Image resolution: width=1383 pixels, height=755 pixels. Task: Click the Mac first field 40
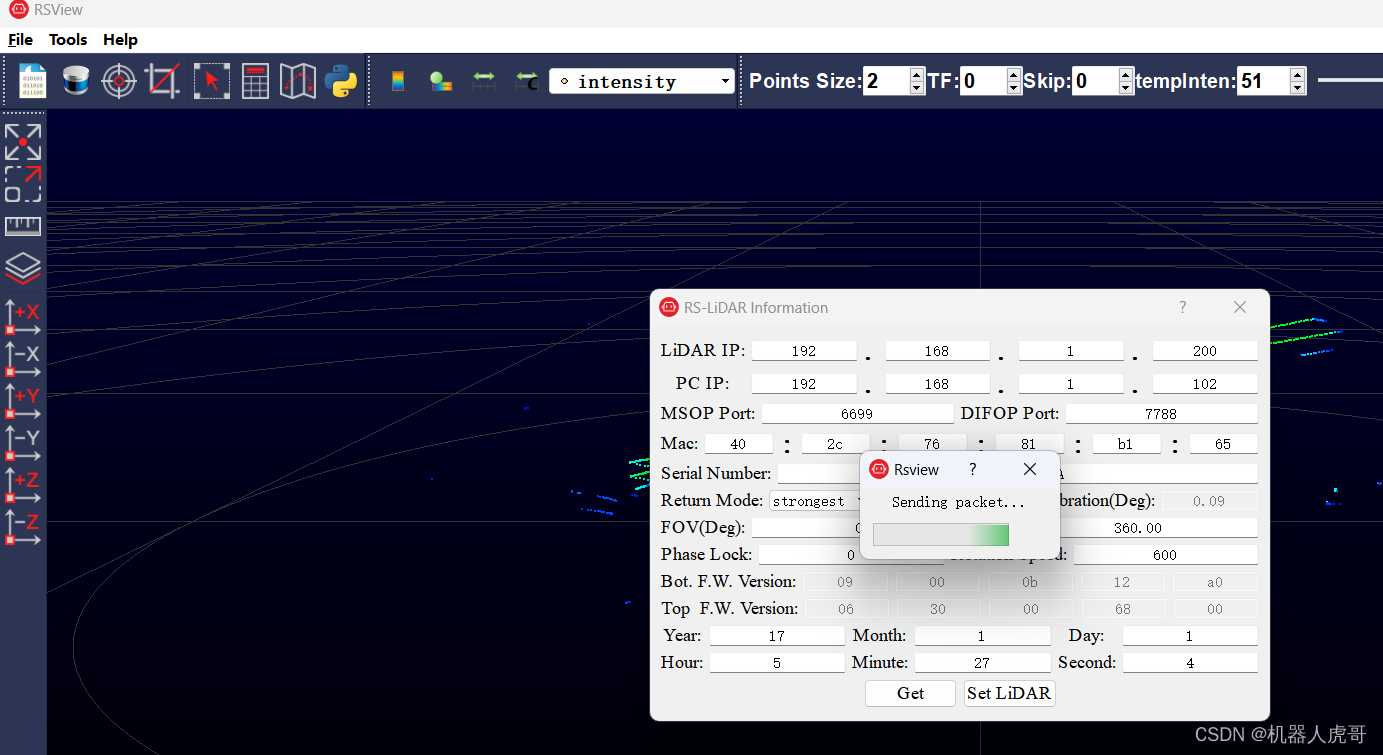click(x=738, y=444)
